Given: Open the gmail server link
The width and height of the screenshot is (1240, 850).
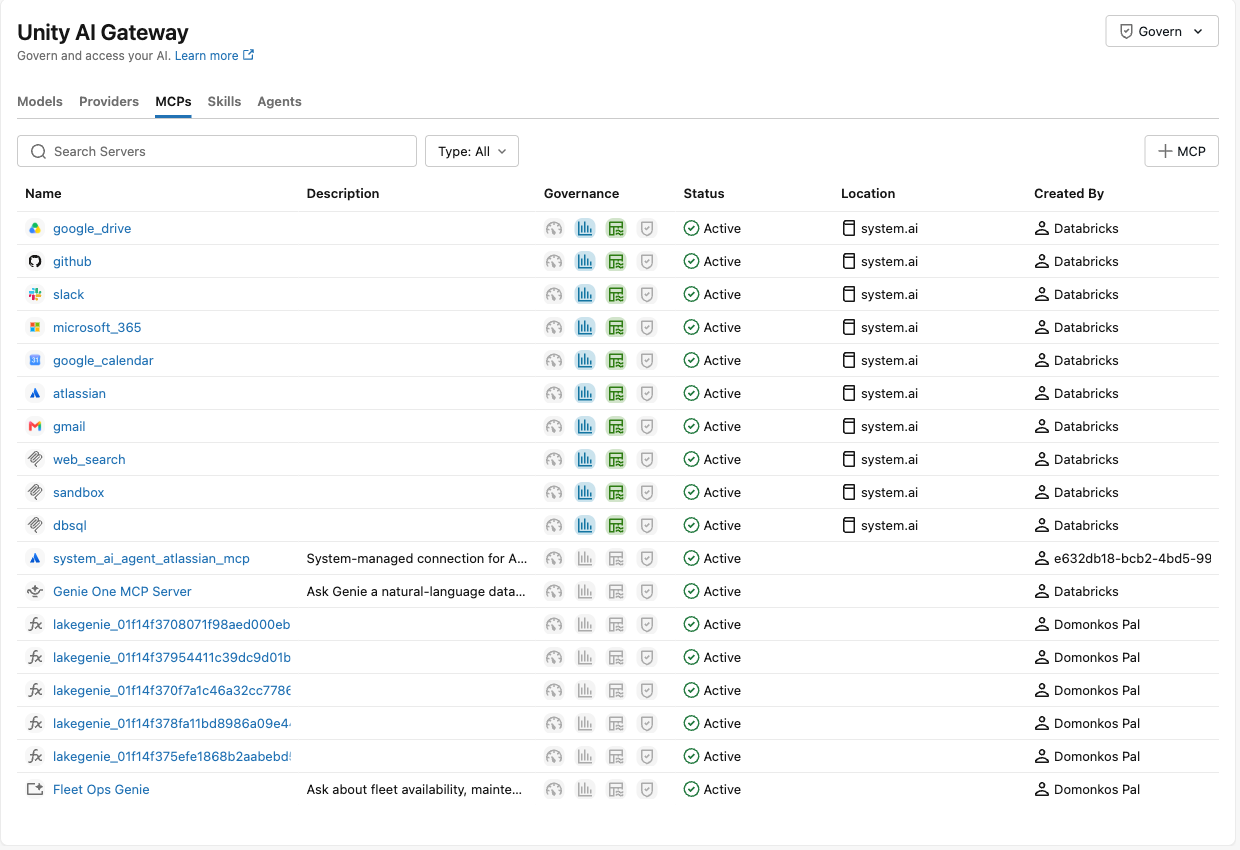Looking at the screenshot, I should click(69, 426).
